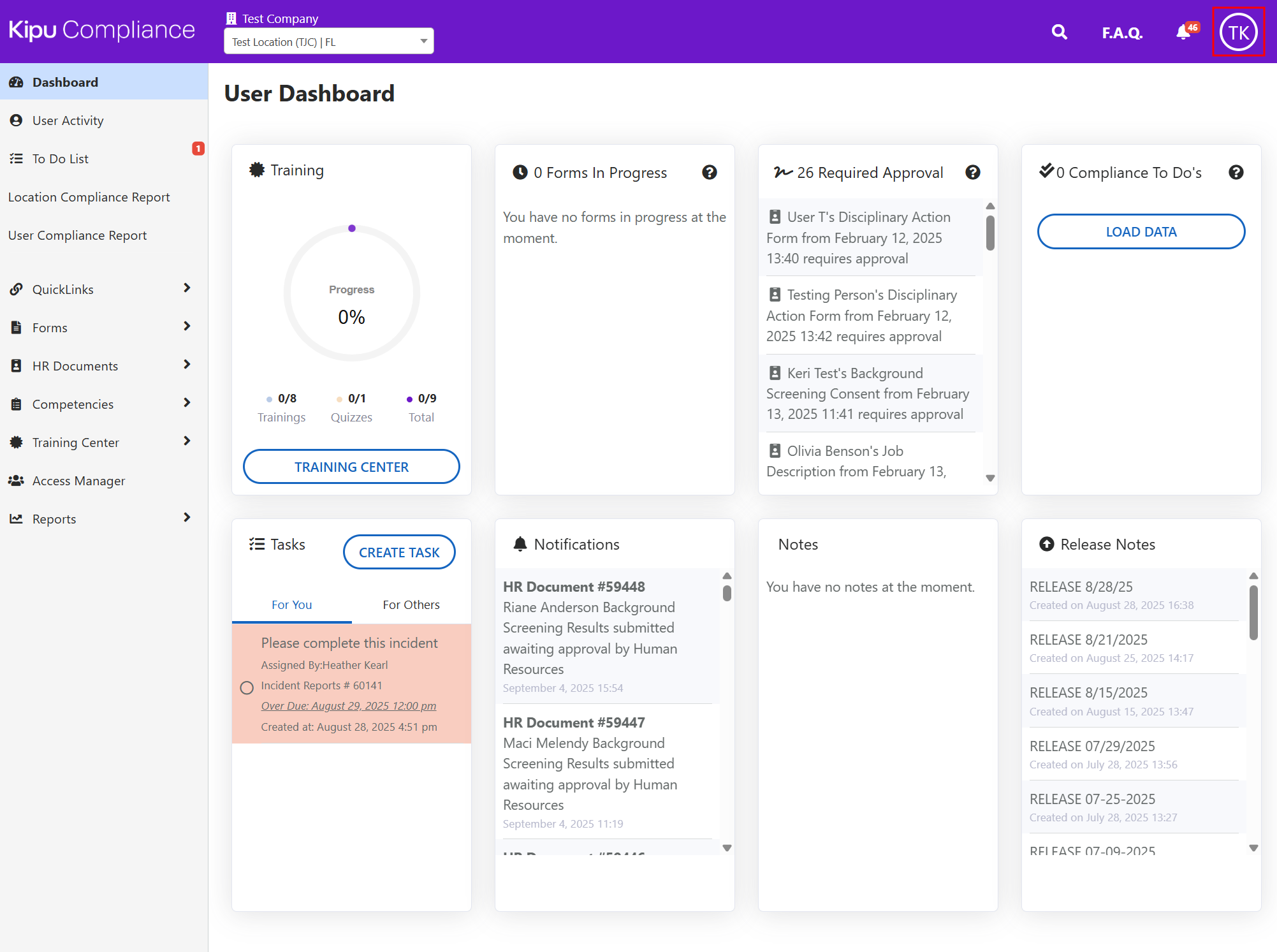The image size is (1277, 952).
Task: Mark the incident task radio circle complete
Action: (247, 687)
